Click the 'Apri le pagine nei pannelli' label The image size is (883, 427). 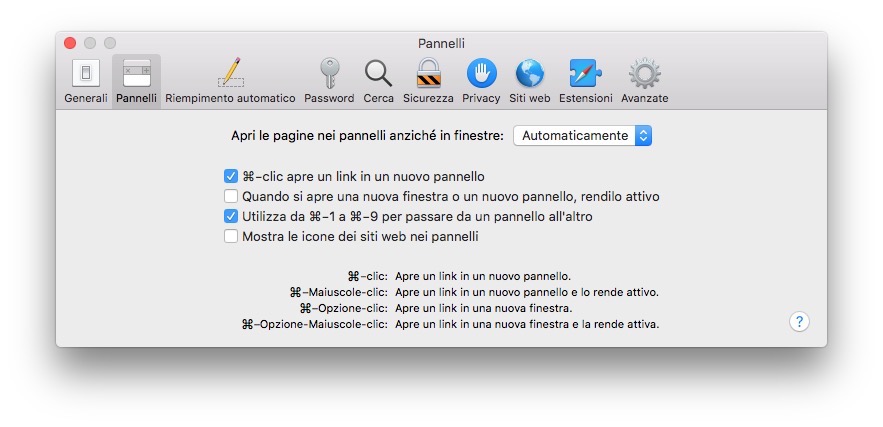click(x=367, y=136)
